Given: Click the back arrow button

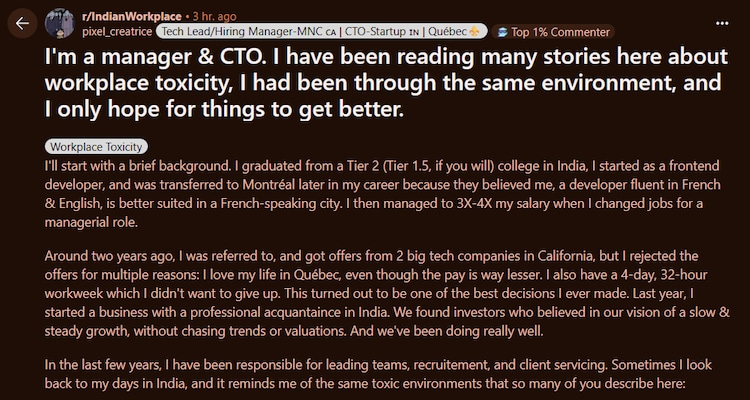Looking at the screenshot, I should pyautogui.click(x=23, y=23).
